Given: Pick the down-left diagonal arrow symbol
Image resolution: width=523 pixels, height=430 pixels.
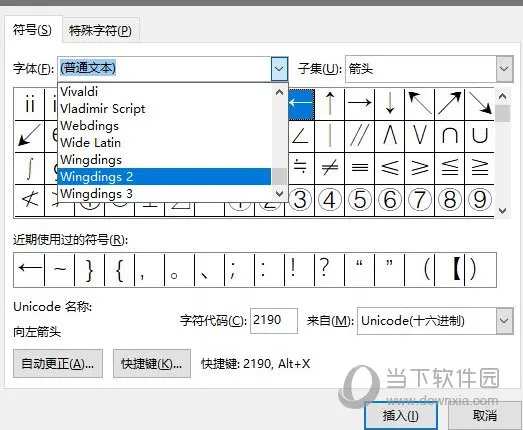Looking at the screenshot, I should click(29, 136).
